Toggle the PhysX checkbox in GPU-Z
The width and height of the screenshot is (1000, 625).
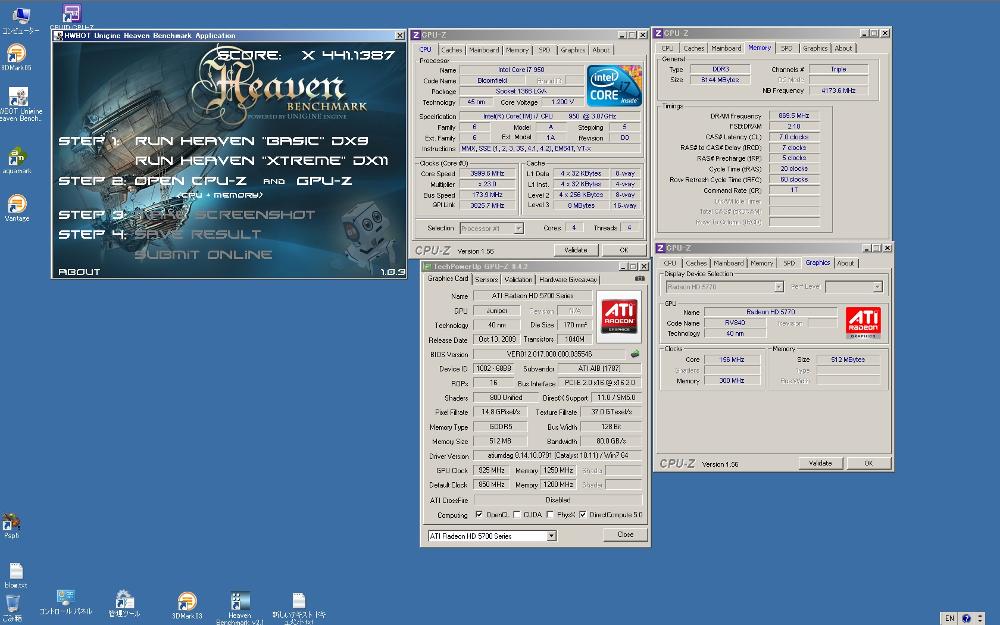coord(550,515)
